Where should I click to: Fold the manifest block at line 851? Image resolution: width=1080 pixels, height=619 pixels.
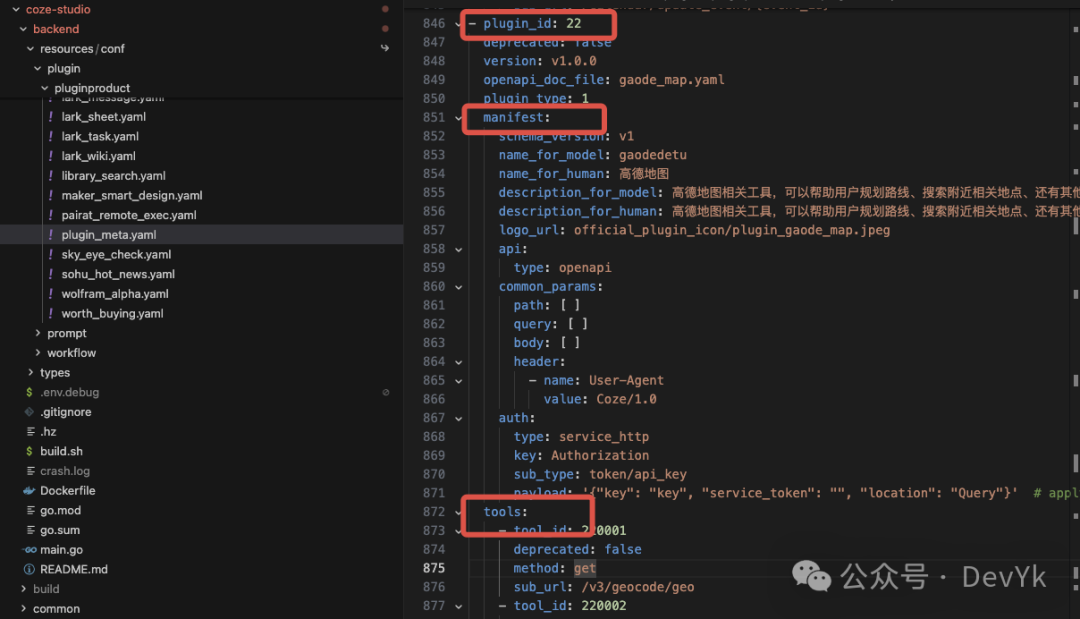(458, 118)
